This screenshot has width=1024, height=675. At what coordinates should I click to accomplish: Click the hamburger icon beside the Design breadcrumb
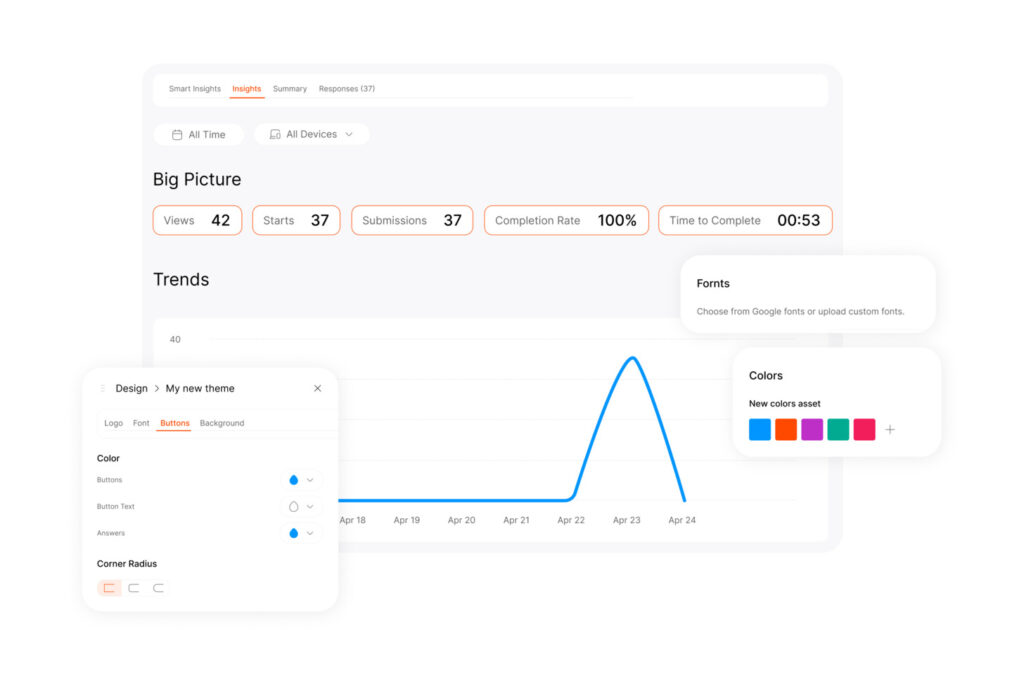(x=101, y=389)
